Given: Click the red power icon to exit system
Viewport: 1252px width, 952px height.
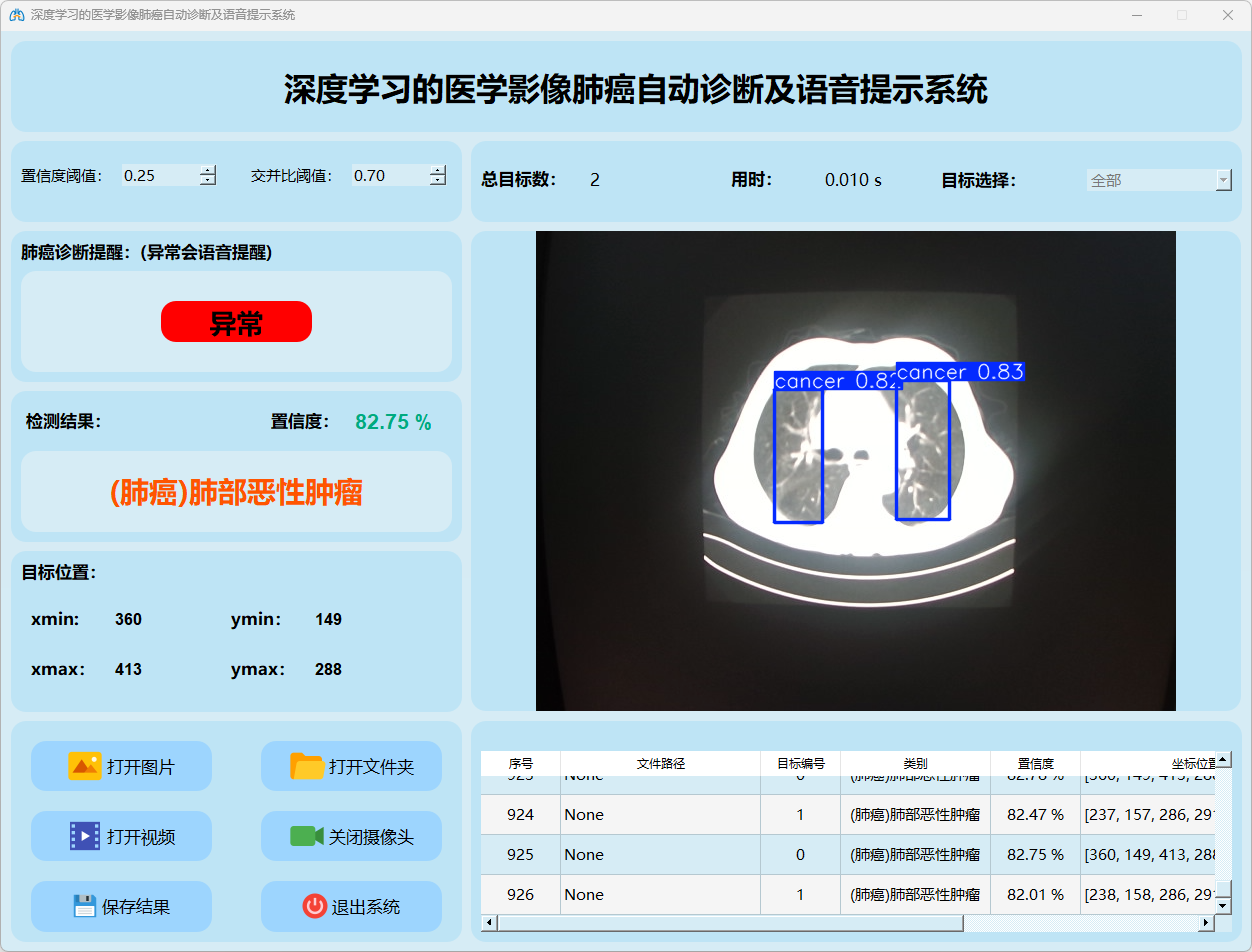Looking at the screenshot, I should coord(314,906).
